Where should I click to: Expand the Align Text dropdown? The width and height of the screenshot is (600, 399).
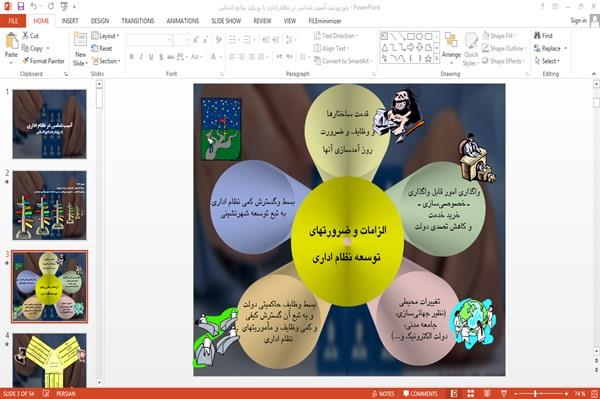coord(331,48)
